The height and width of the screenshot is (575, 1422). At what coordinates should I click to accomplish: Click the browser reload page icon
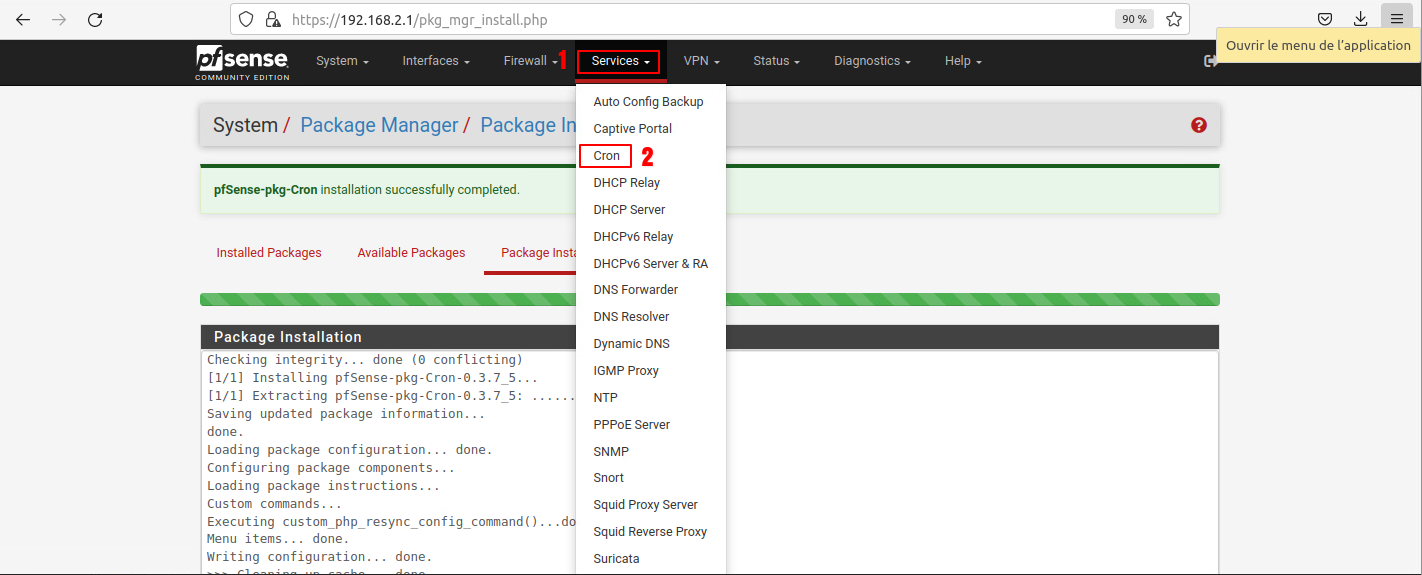(x=95, y=19)
